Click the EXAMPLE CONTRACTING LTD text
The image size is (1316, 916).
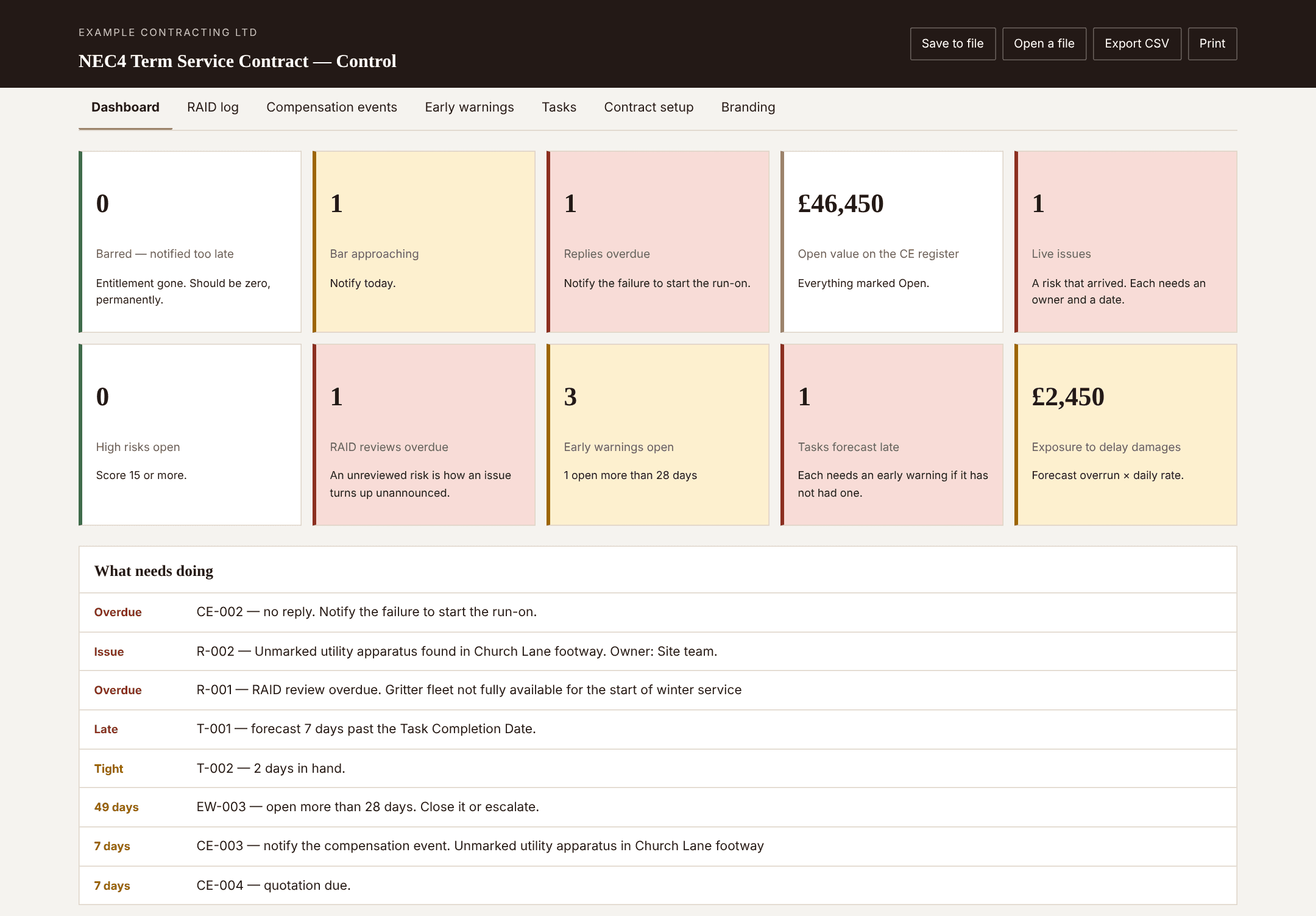pos(168,32)
